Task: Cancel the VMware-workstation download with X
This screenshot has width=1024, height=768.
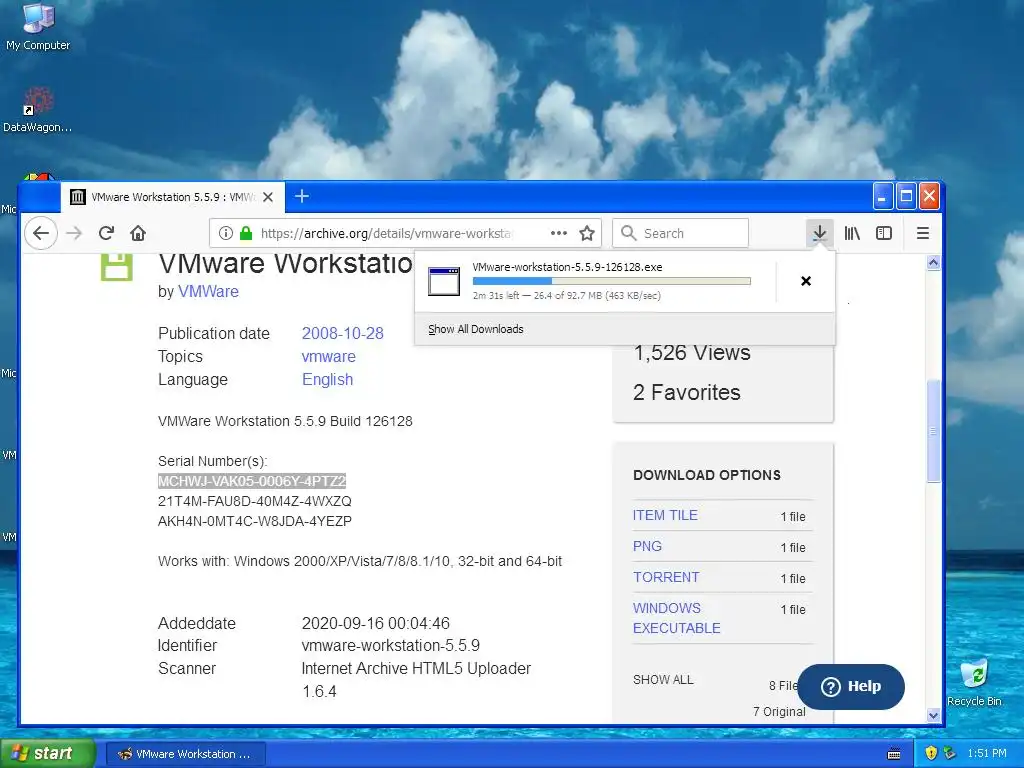Action: coord(806,281)
